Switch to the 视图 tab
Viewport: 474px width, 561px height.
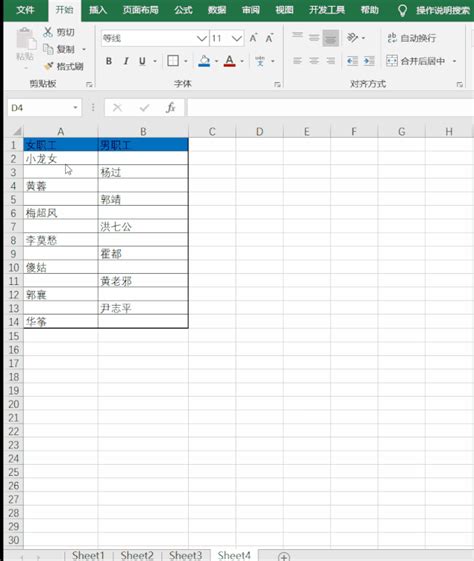click(x=284, y=10)
